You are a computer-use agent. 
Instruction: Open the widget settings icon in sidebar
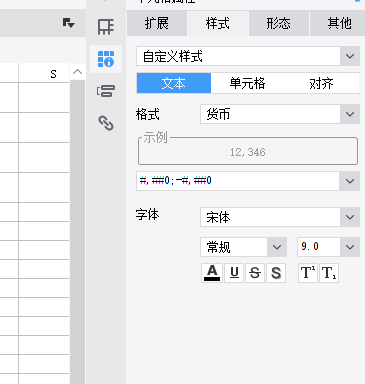pyautogui.click(x=106, y=91)
